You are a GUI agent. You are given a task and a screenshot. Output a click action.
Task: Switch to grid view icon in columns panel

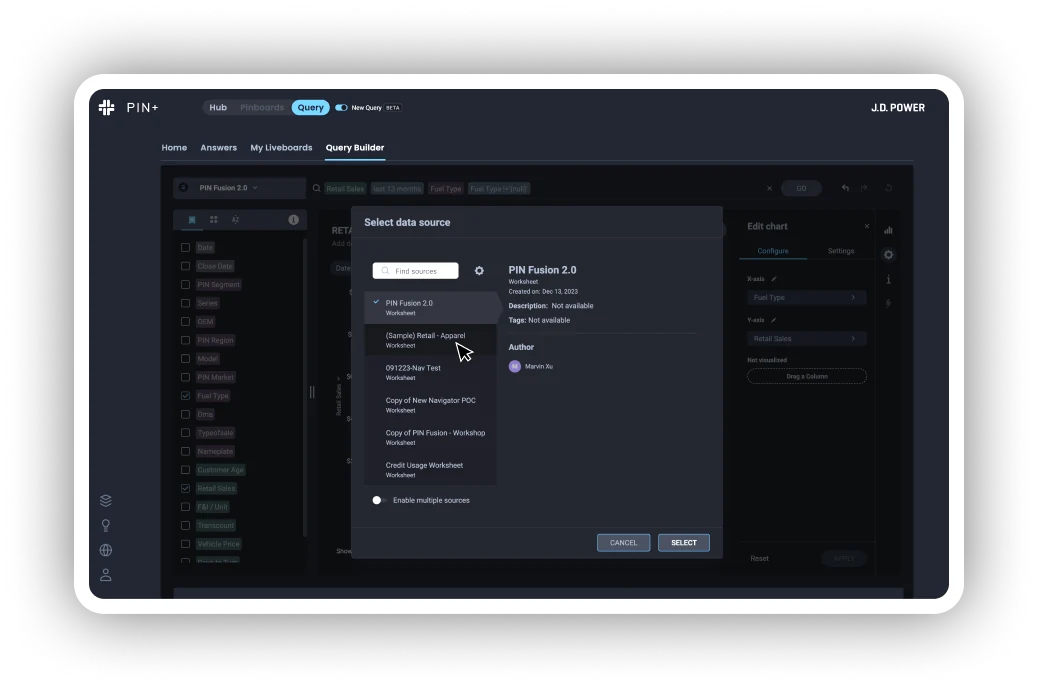214,220
